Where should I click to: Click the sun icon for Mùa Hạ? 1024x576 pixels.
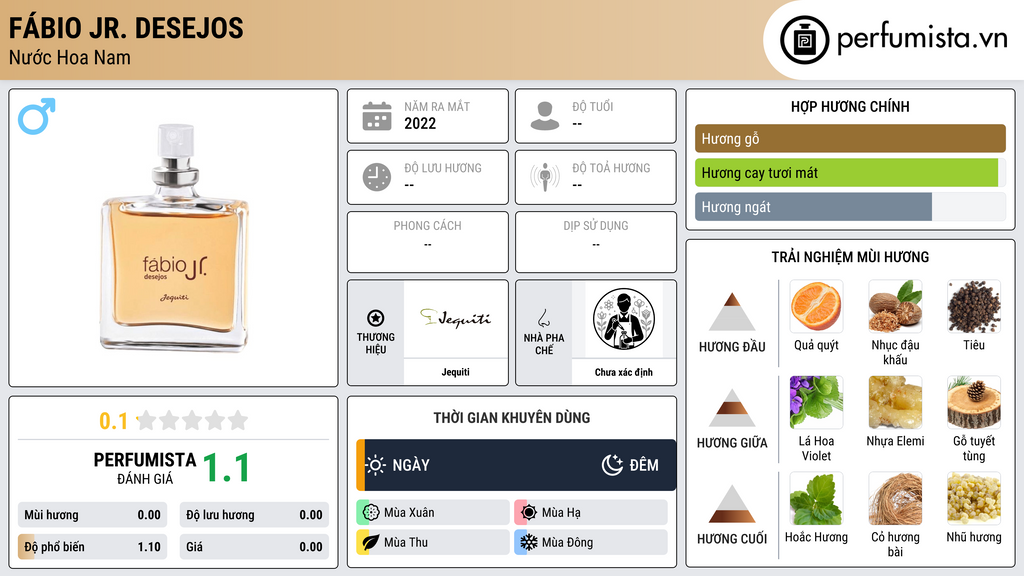coord(529,513)
